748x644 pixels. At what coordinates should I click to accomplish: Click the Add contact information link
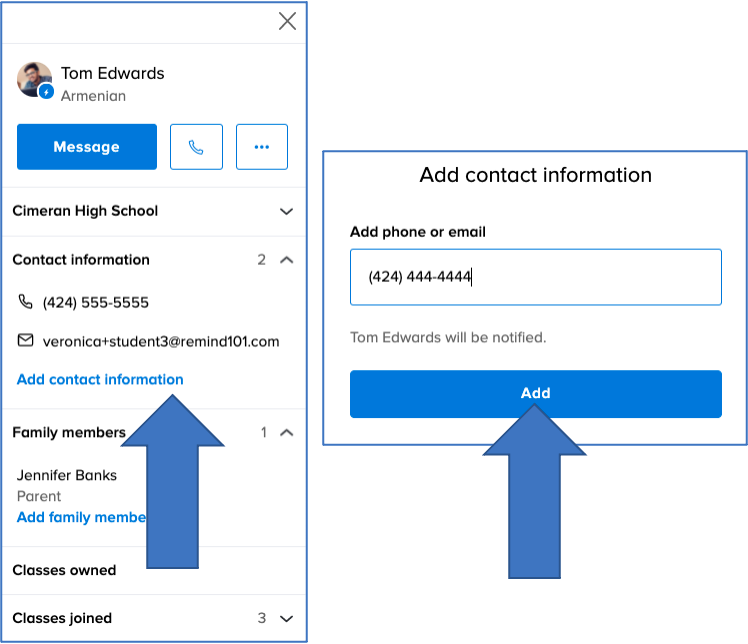[100, 380]
